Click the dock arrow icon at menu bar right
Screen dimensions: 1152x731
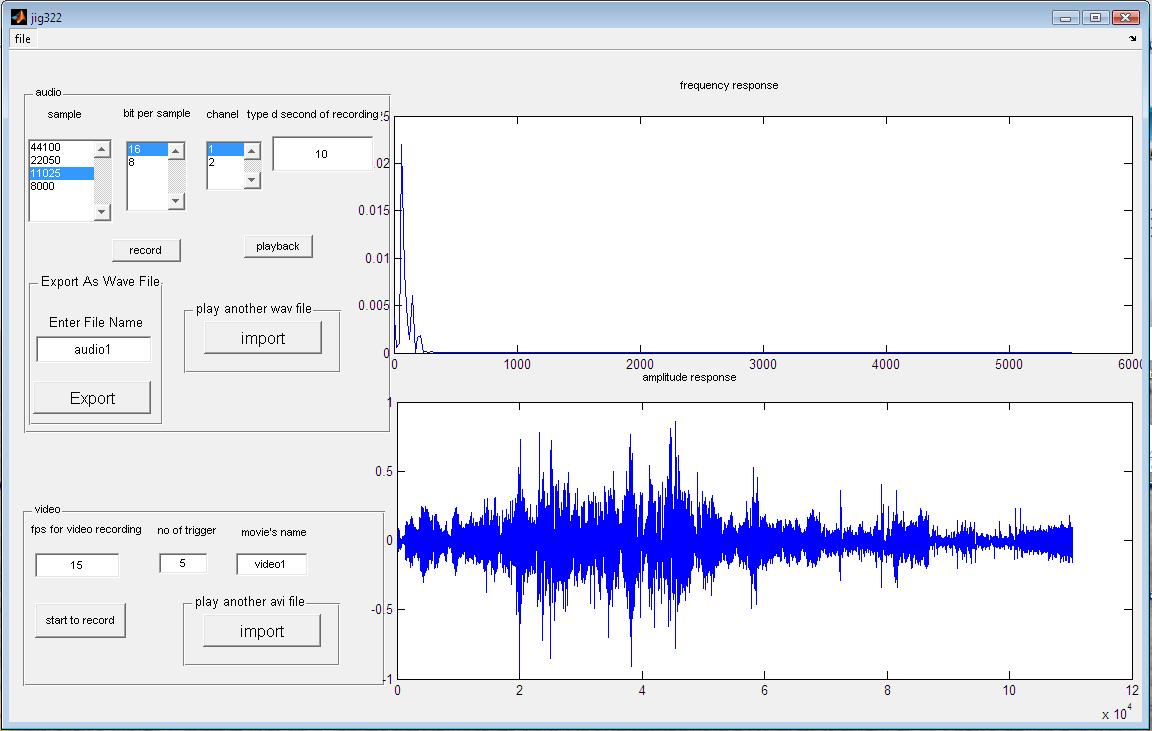tap(1133, 39)
